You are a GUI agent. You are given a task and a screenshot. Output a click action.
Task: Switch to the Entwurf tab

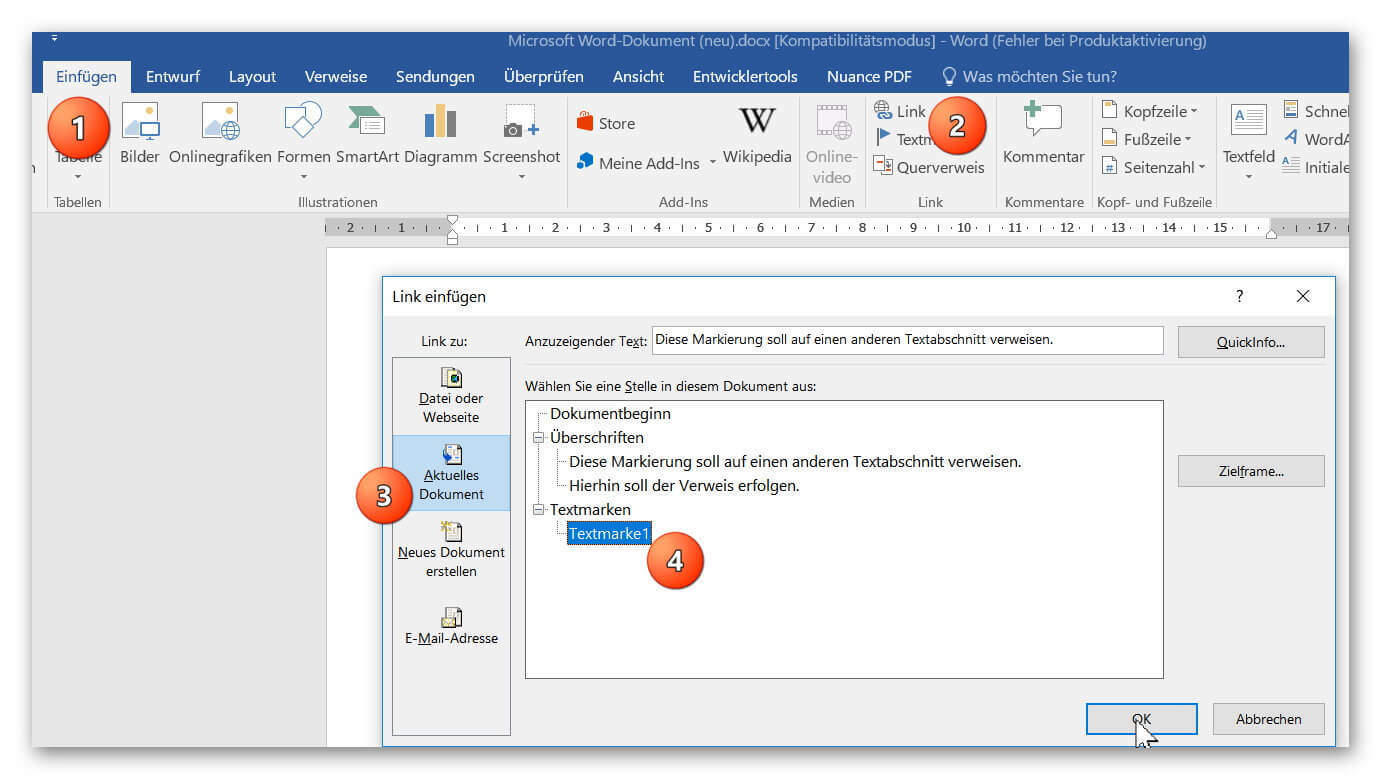pos(173,76)
